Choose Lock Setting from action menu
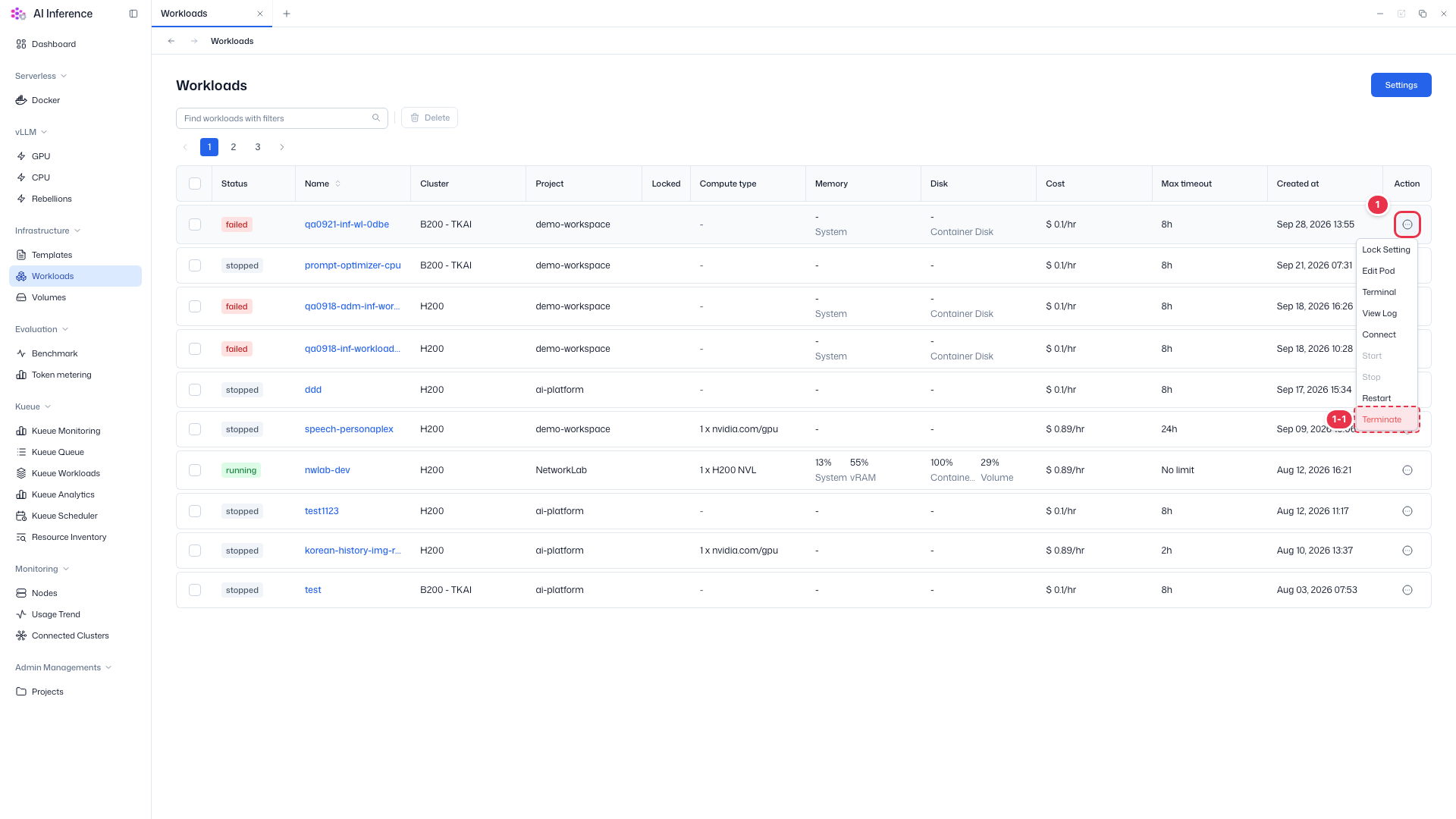This screenshot has height=819, width=1456. 1386,249
